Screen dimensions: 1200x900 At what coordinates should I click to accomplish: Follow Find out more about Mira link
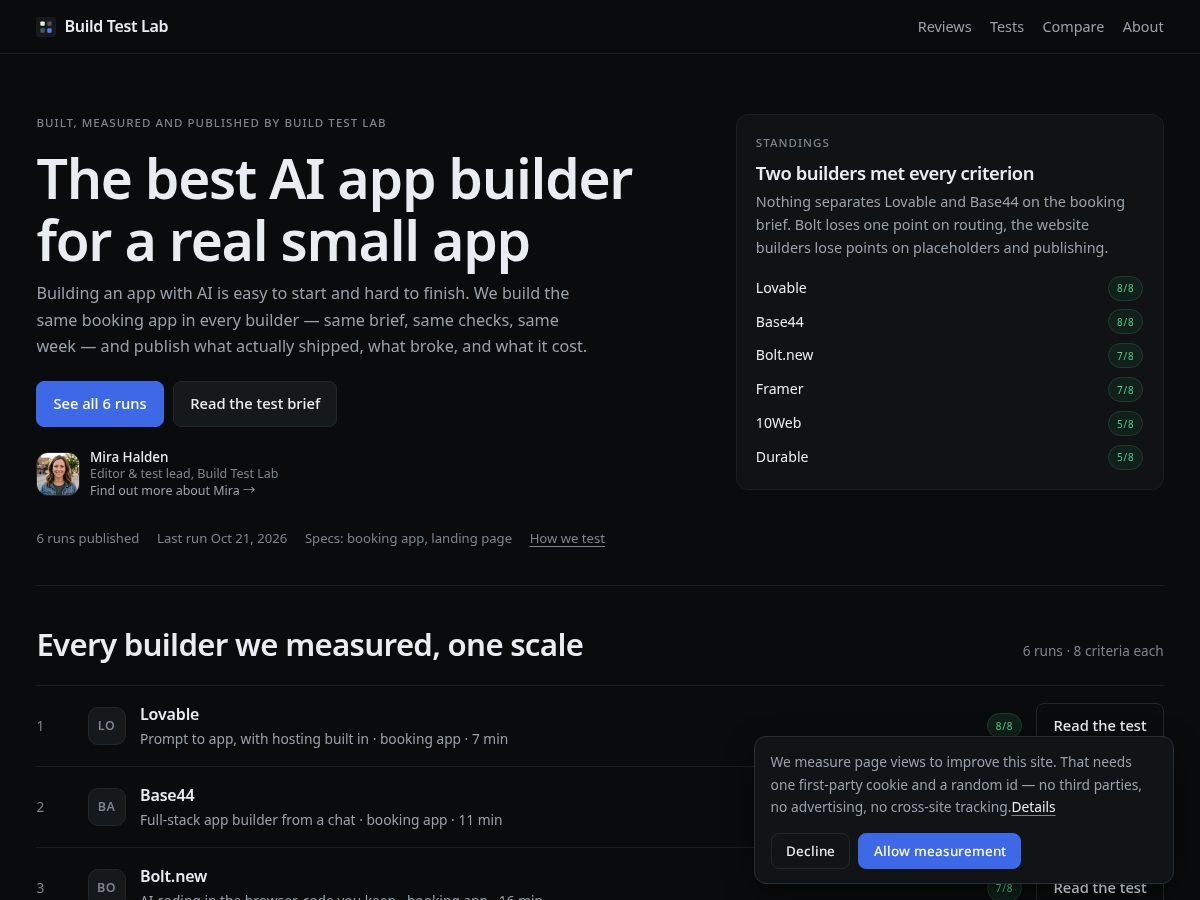pos(172,491)
